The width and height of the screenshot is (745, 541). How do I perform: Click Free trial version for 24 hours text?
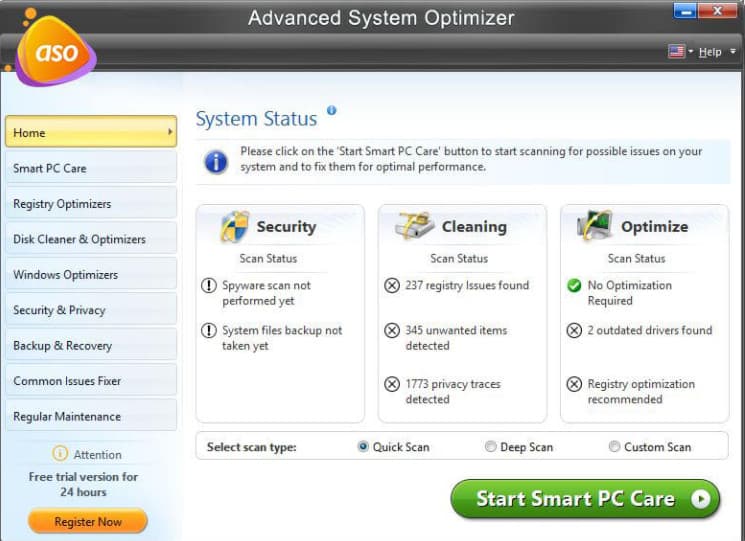coord(83,484)
